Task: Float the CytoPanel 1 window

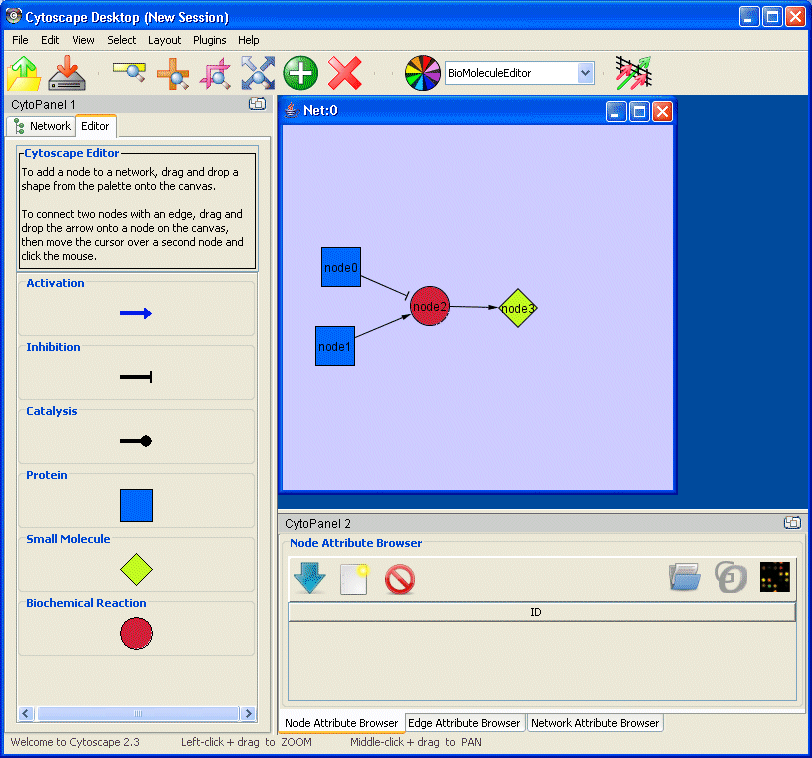Action: [x=257, y=104]
